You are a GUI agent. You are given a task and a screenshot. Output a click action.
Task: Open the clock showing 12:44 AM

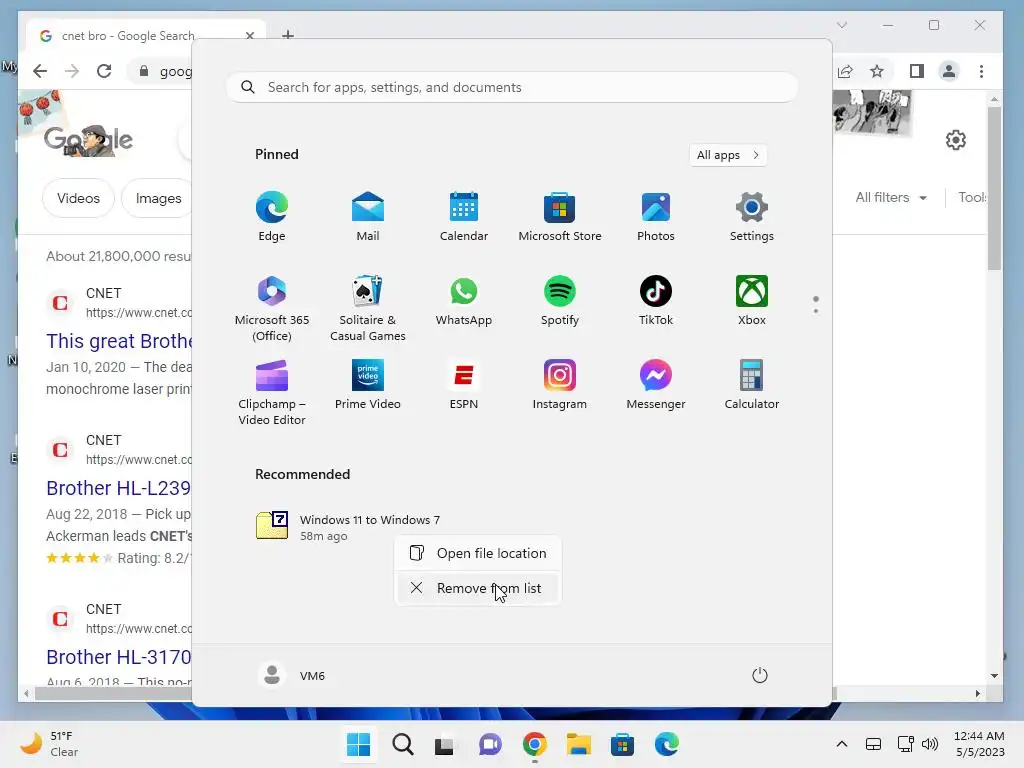[979, 744]
